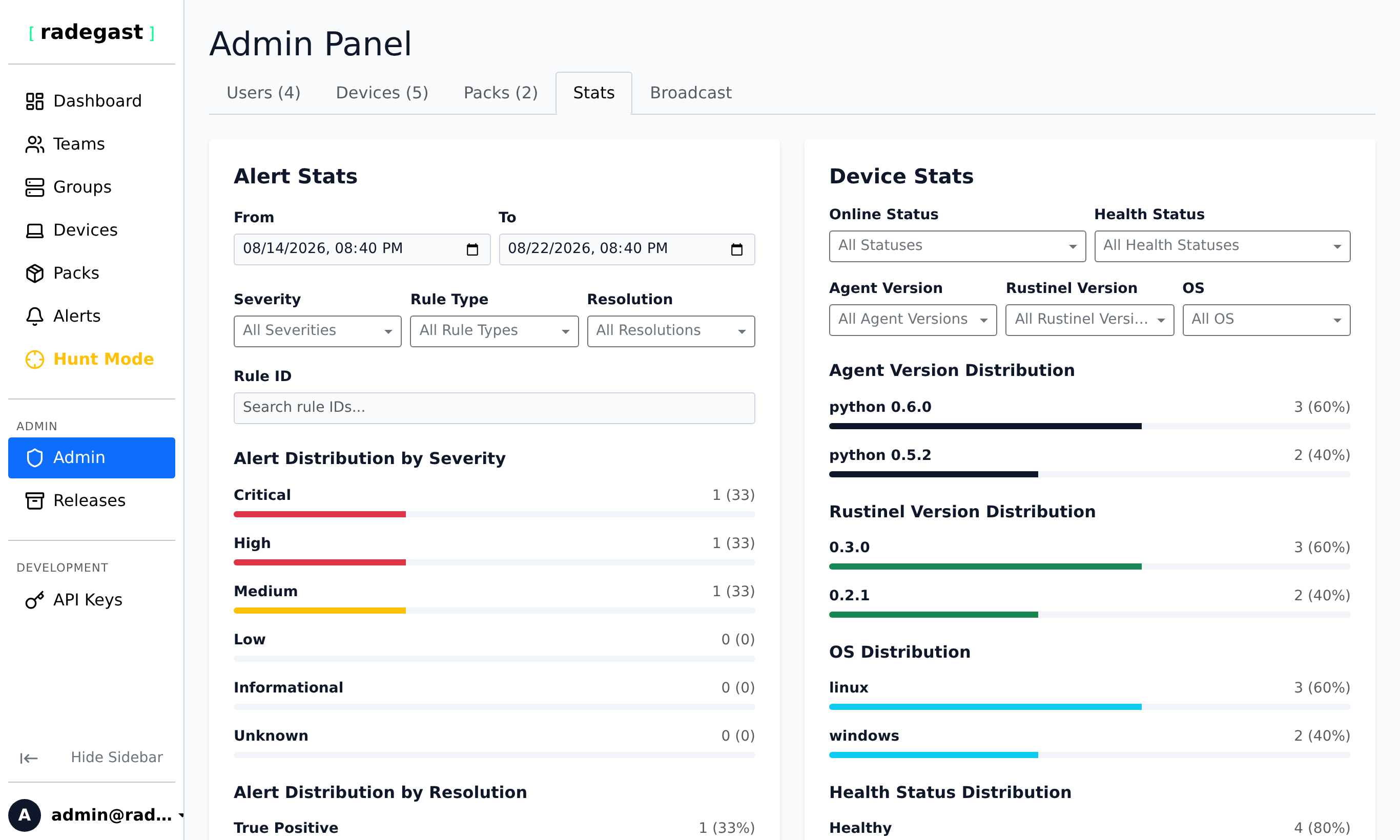Open the All Resolutions dropdown

point(671,331)
